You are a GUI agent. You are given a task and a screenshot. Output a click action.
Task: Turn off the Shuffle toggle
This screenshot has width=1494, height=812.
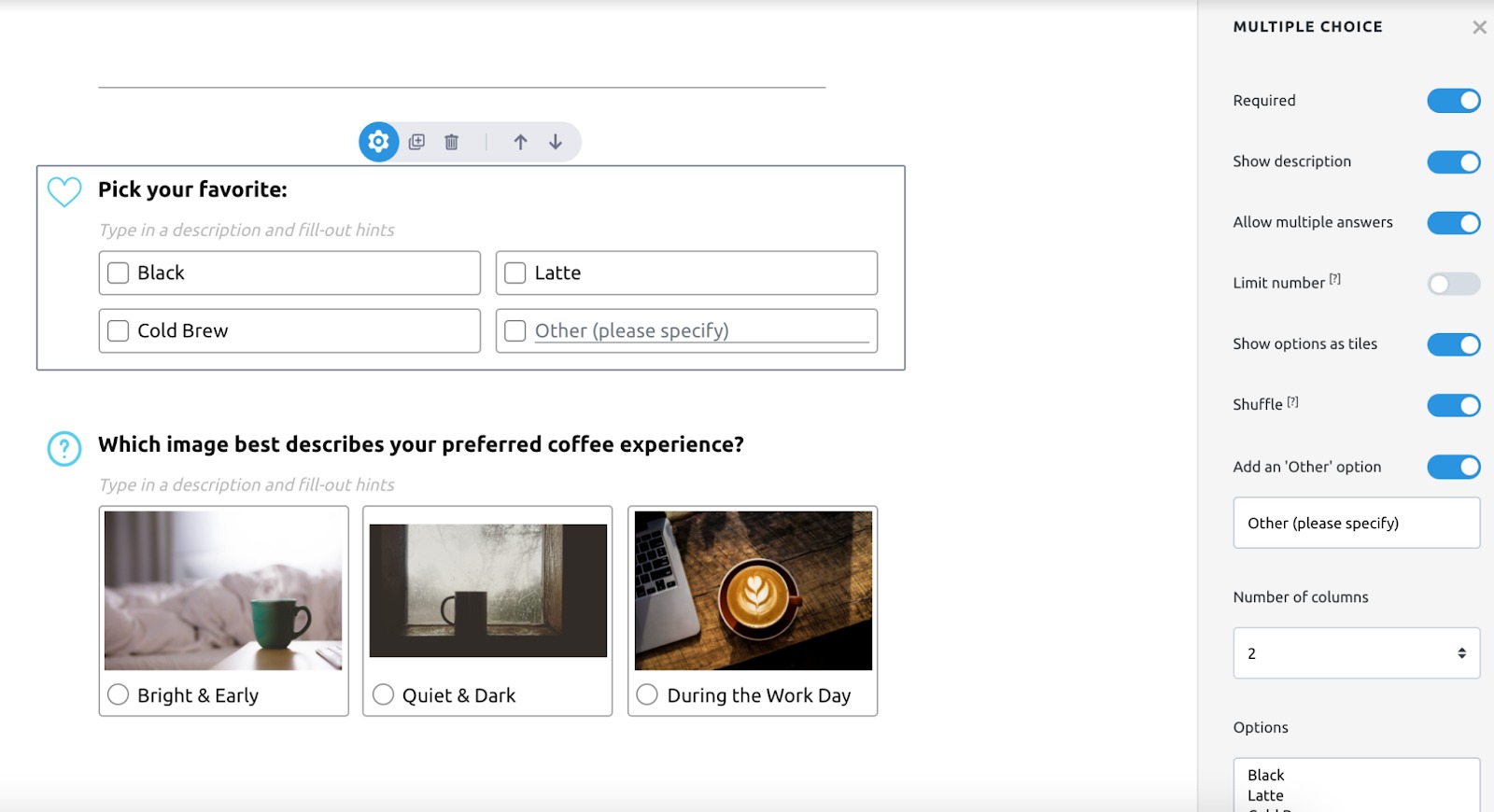pos(1453,405)
